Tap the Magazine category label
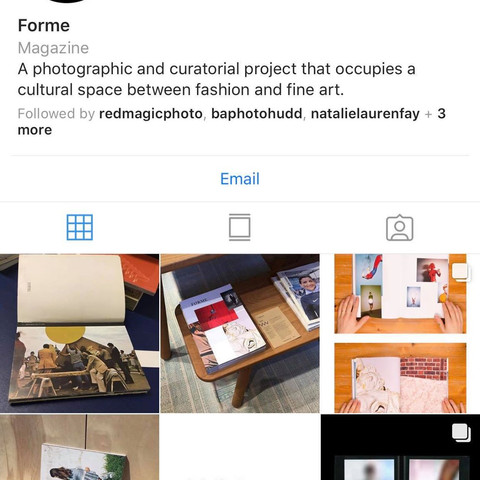 click(53, 48)
